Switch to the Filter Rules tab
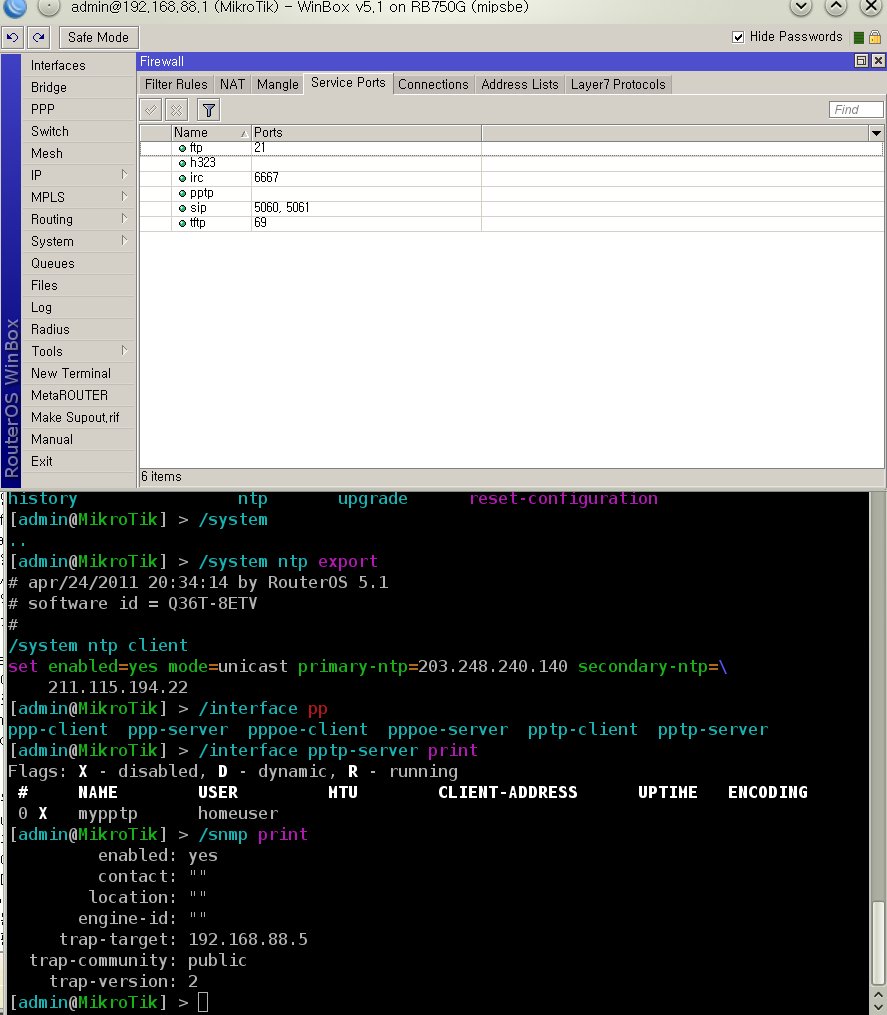887x1015 pixels. (x=176, y=84)
